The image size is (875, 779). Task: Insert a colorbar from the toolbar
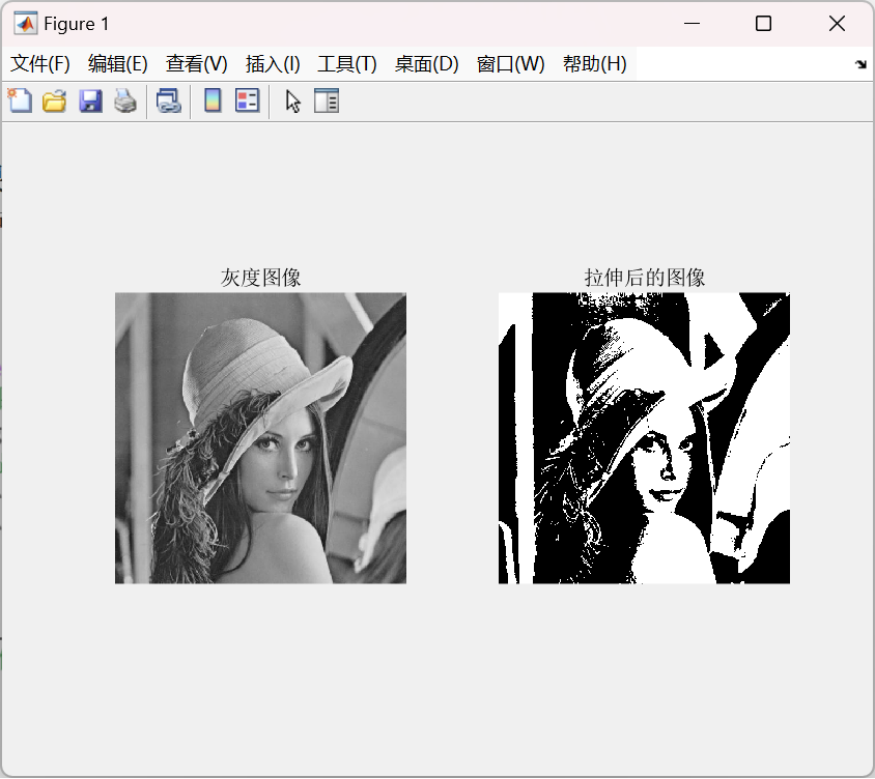tap(213, 101)
